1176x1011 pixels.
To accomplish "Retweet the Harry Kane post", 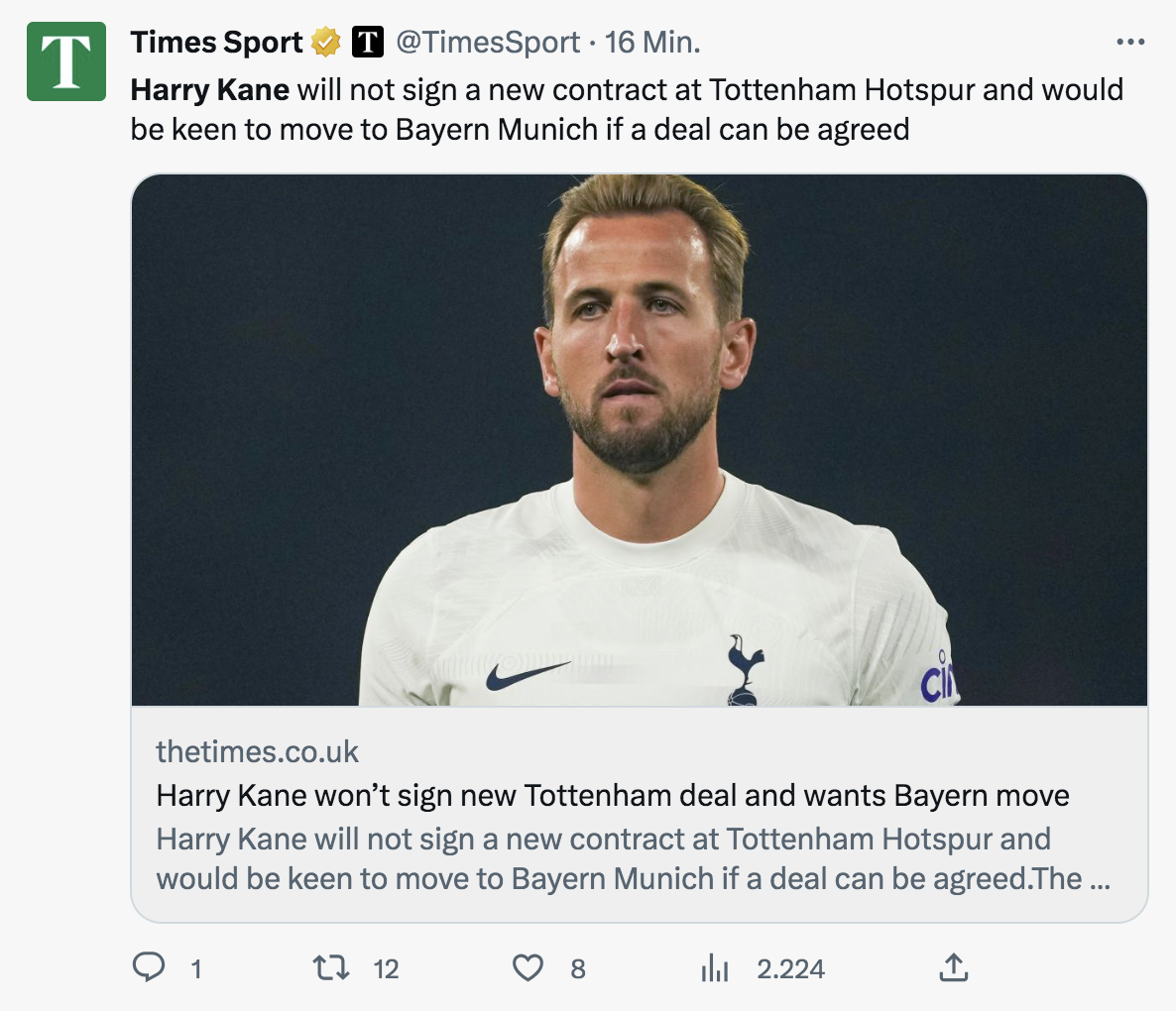I will pyautogui.click(x=330, y=967).
